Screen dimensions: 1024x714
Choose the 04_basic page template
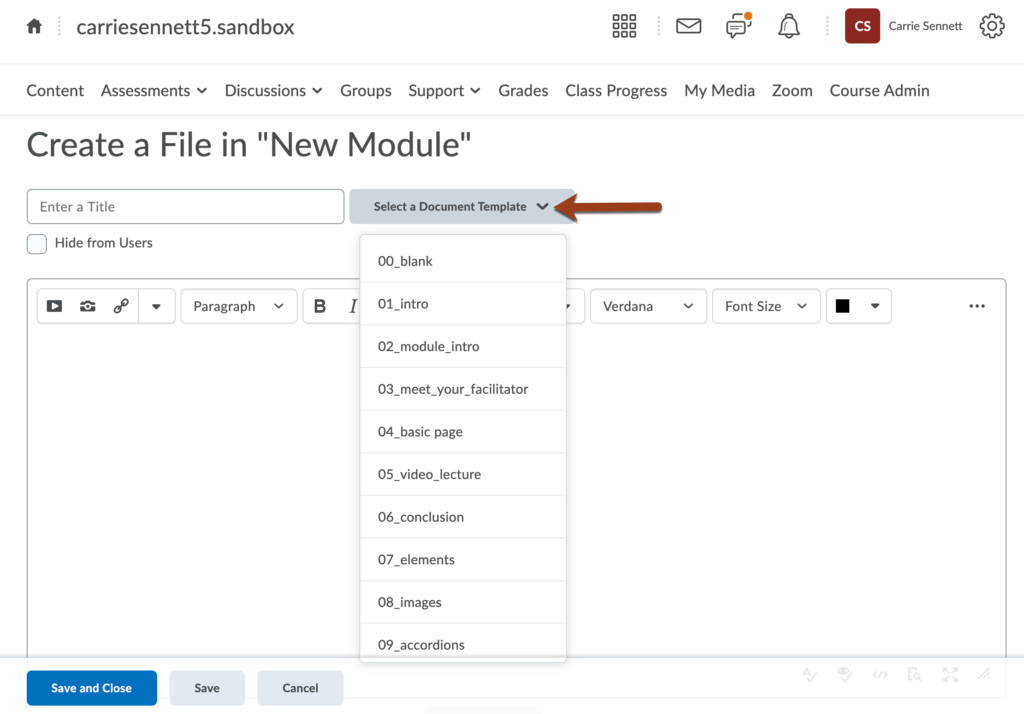(463, 432)
